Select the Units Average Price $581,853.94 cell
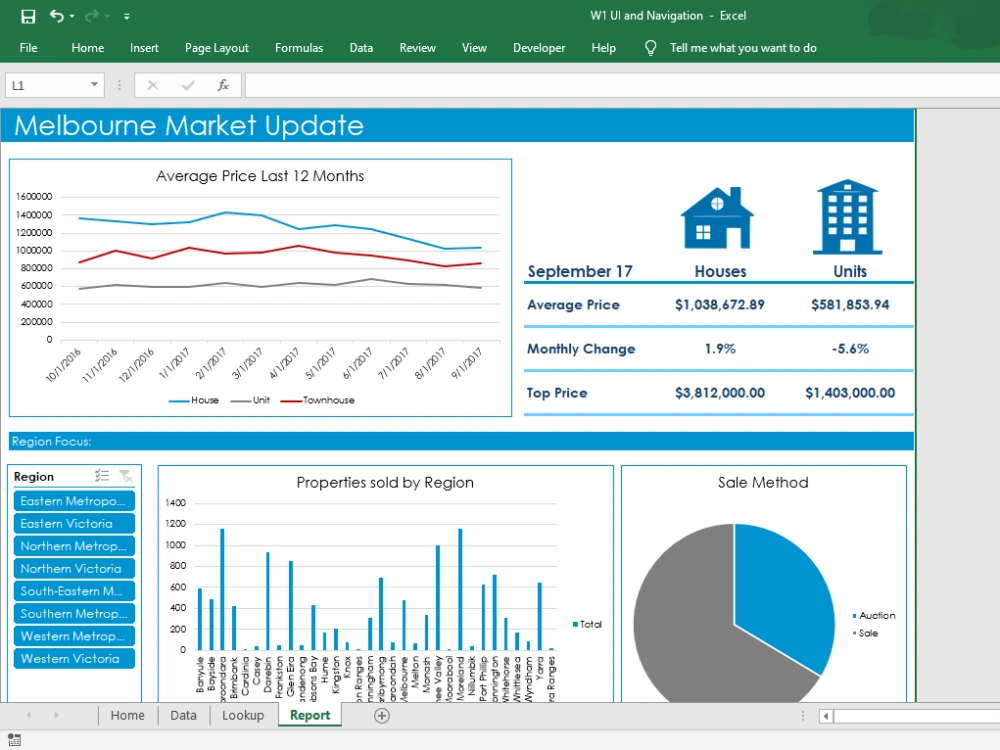The height and width of the screenshot is (750, 1000). click(x=850, y=305)
